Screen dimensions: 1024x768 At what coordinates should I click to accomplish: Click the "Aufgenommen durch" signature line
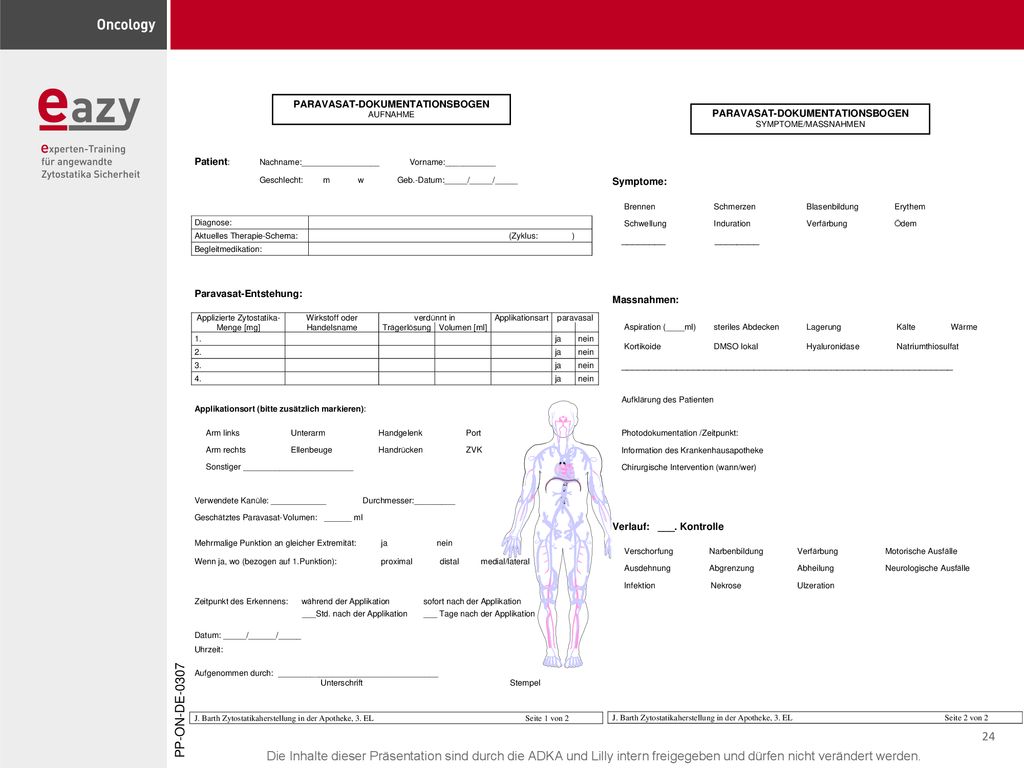point(358,673)
